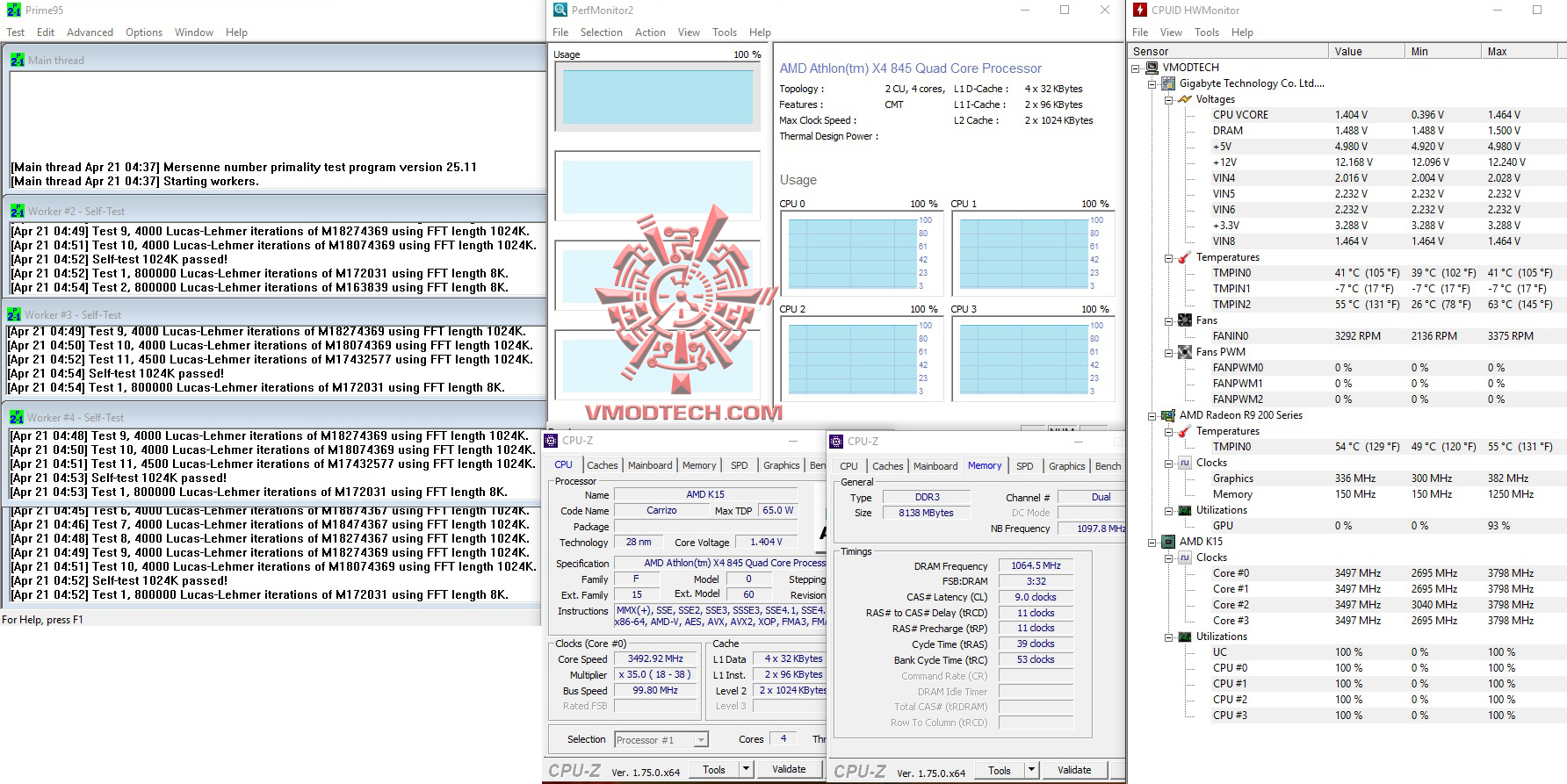This screenshot has height=784, width=1567.
Task: Collapse the AMD K15 node in HWMonitor
Action: click(x=1152, y=542)
